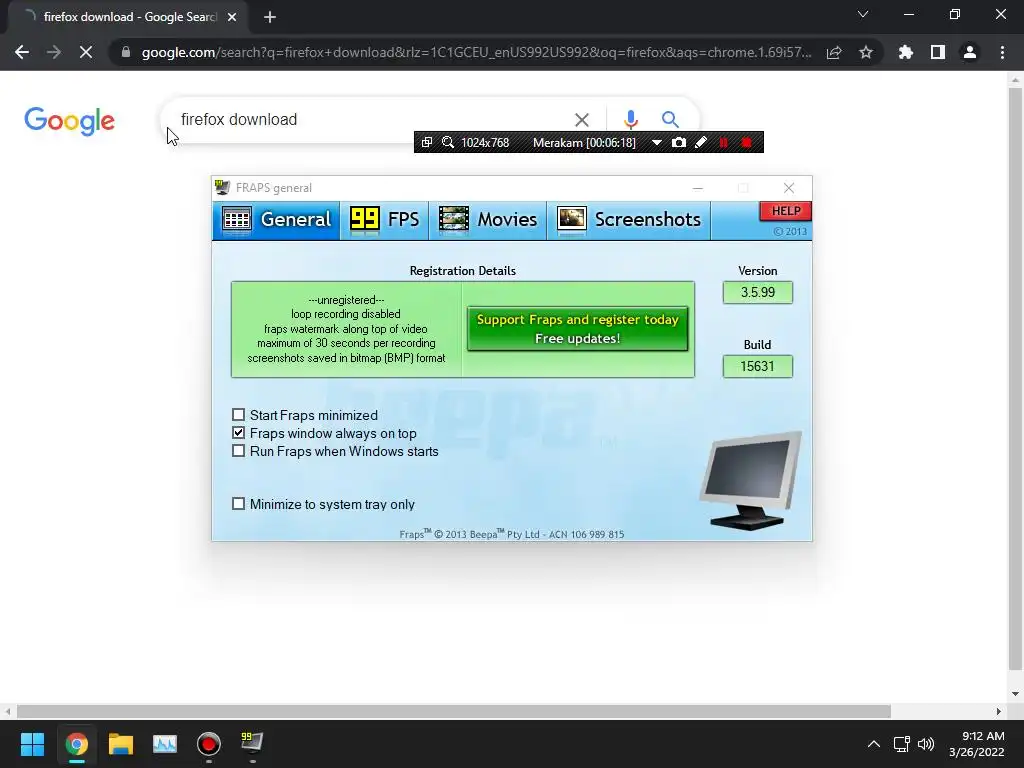Bookmark this page with star icon

(x=866, y=52)
